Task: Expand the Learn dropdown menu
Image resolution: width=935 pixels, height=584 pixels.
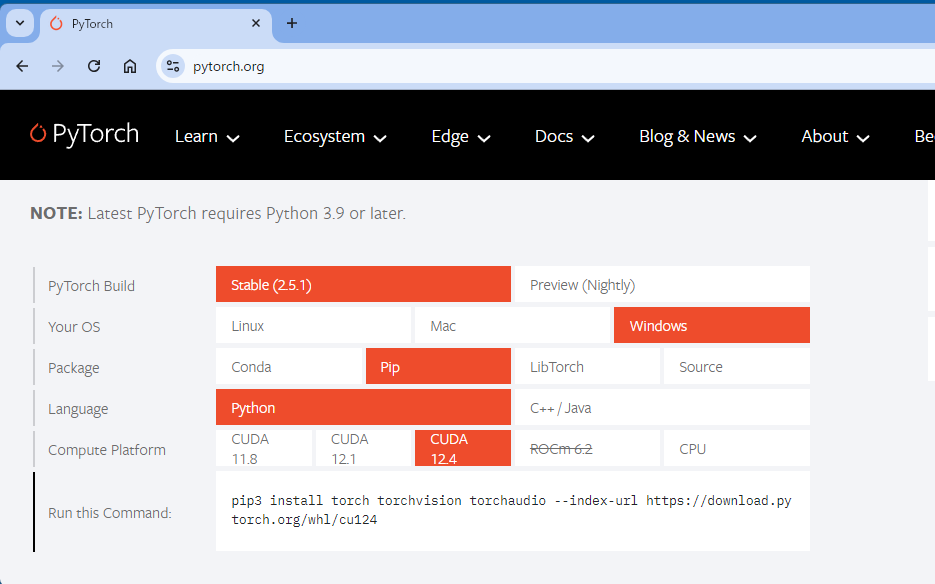Action: click(207, 137)
